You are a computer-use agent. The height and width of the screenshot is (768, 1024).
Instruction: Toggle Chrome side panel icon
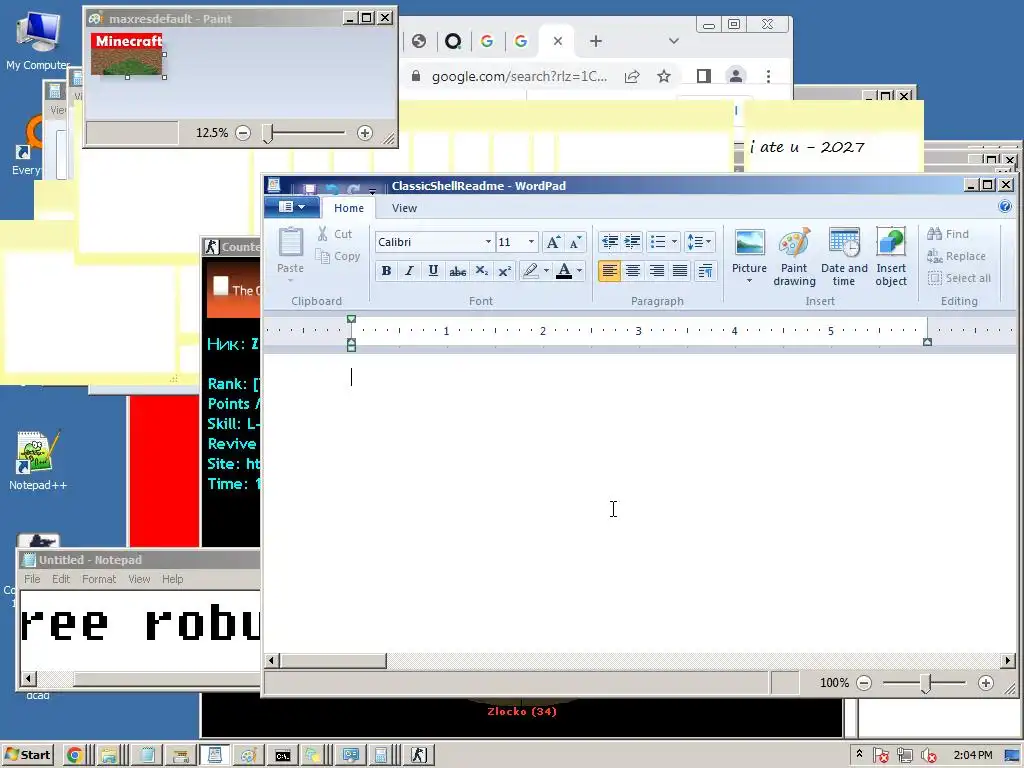point(703,76)
